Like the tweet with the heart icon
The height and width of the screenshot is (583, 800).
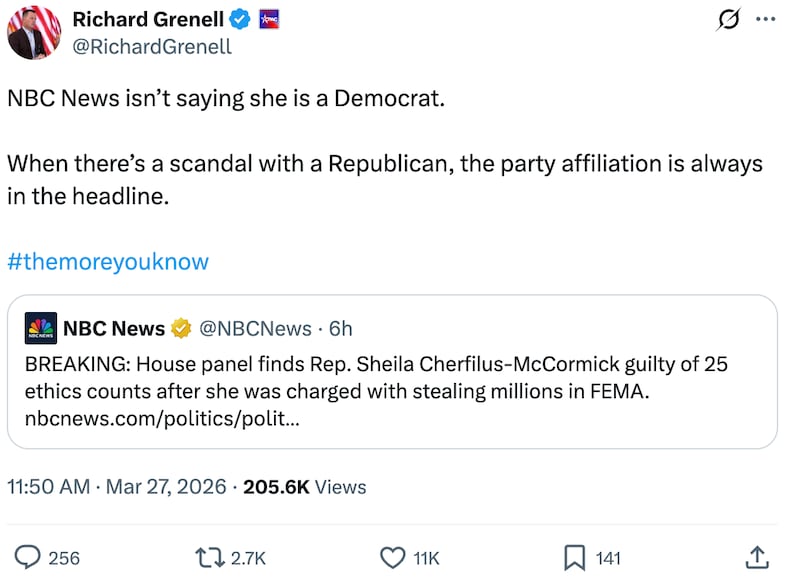(x=393, y=557)
